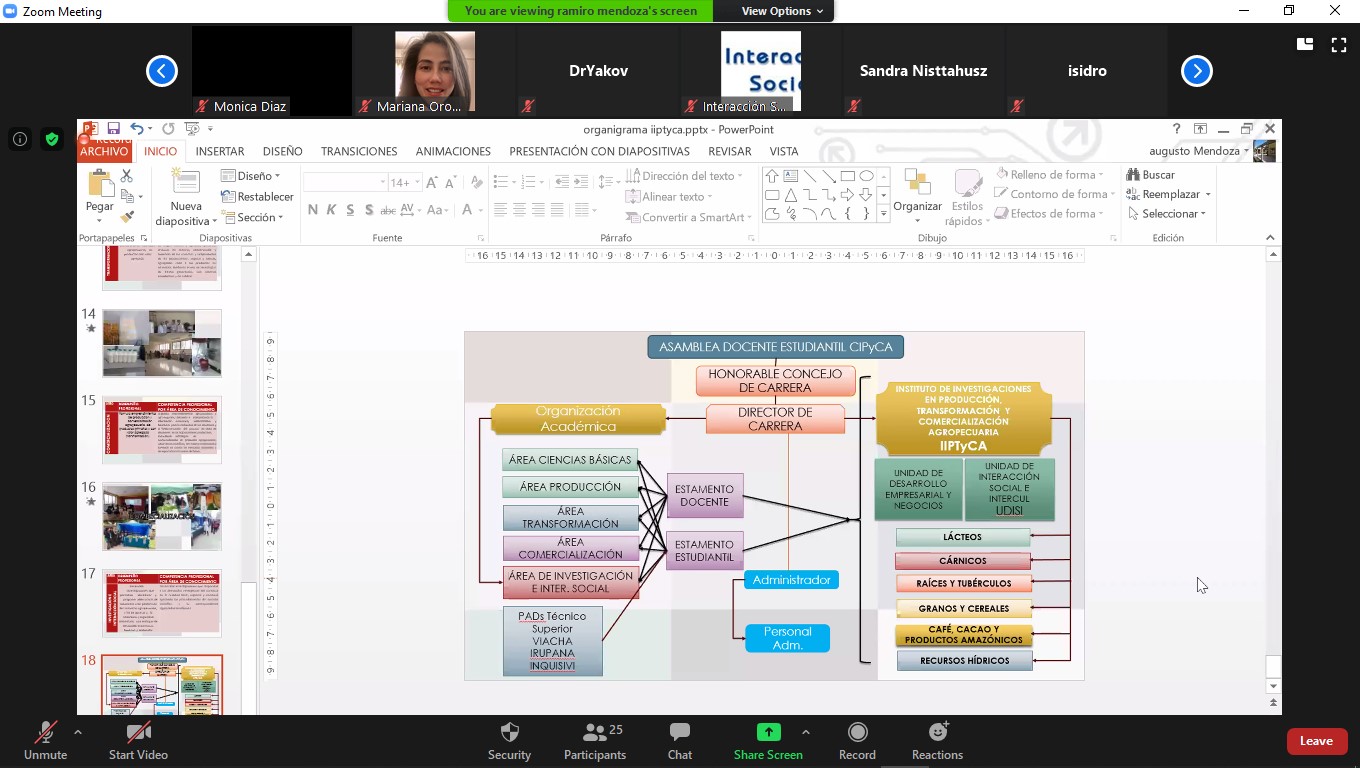Click the meeting information icon

19,140
